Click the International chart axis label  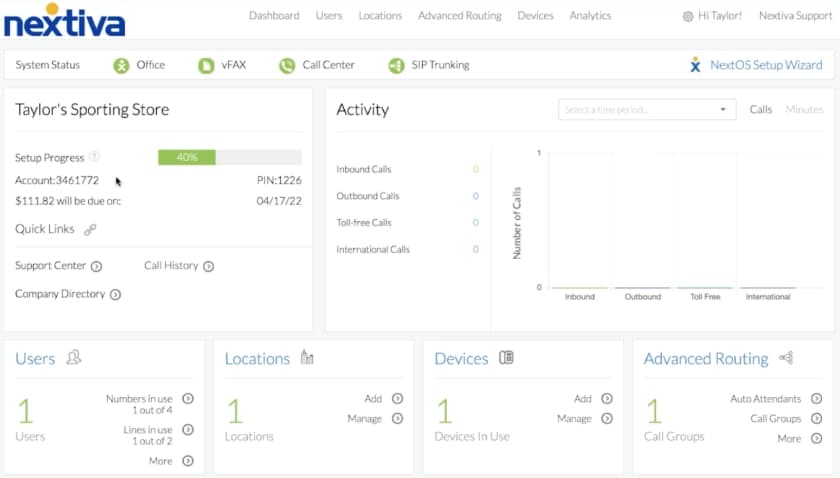pos(768,297)
